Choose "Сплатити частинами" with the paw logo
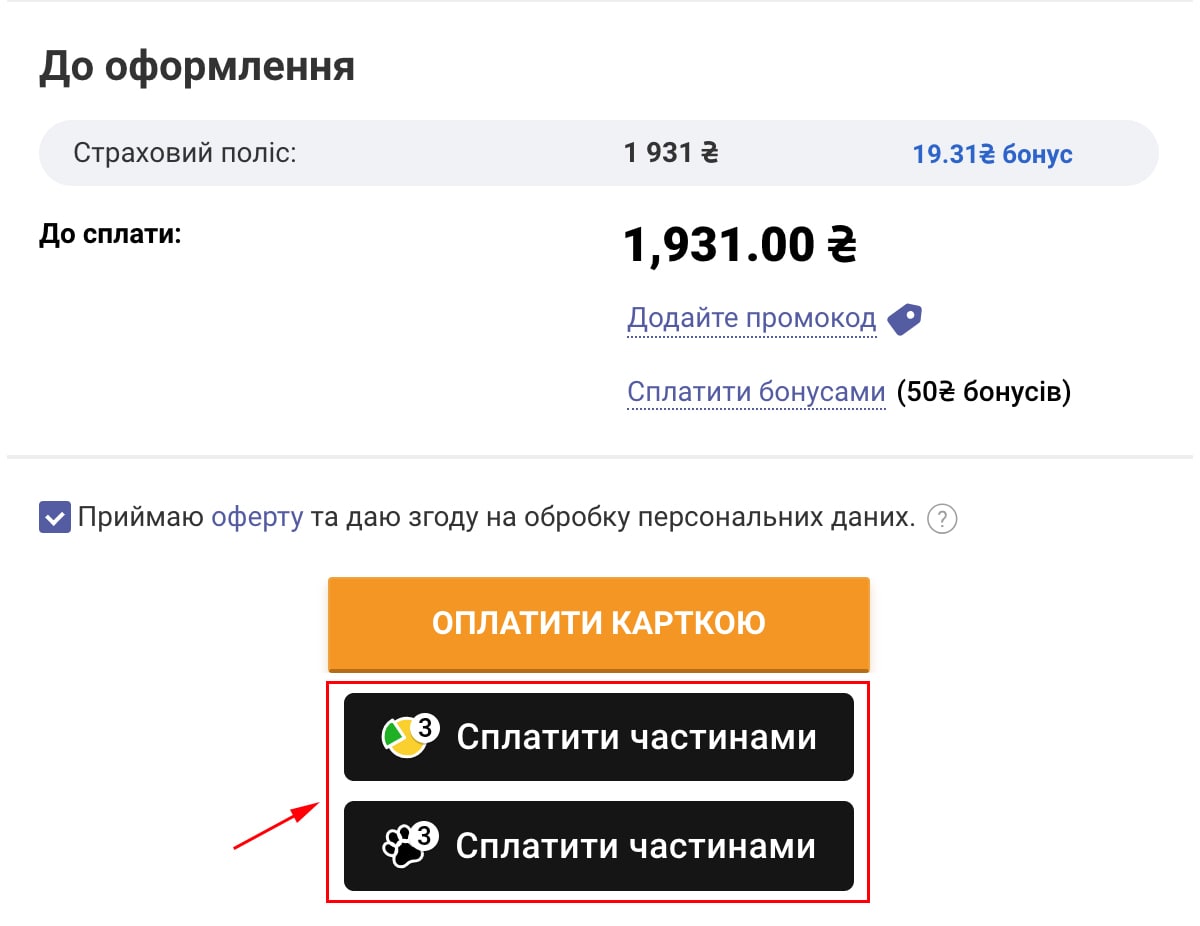The width and height of the screenshot is (1200, 926). [636, 846]
